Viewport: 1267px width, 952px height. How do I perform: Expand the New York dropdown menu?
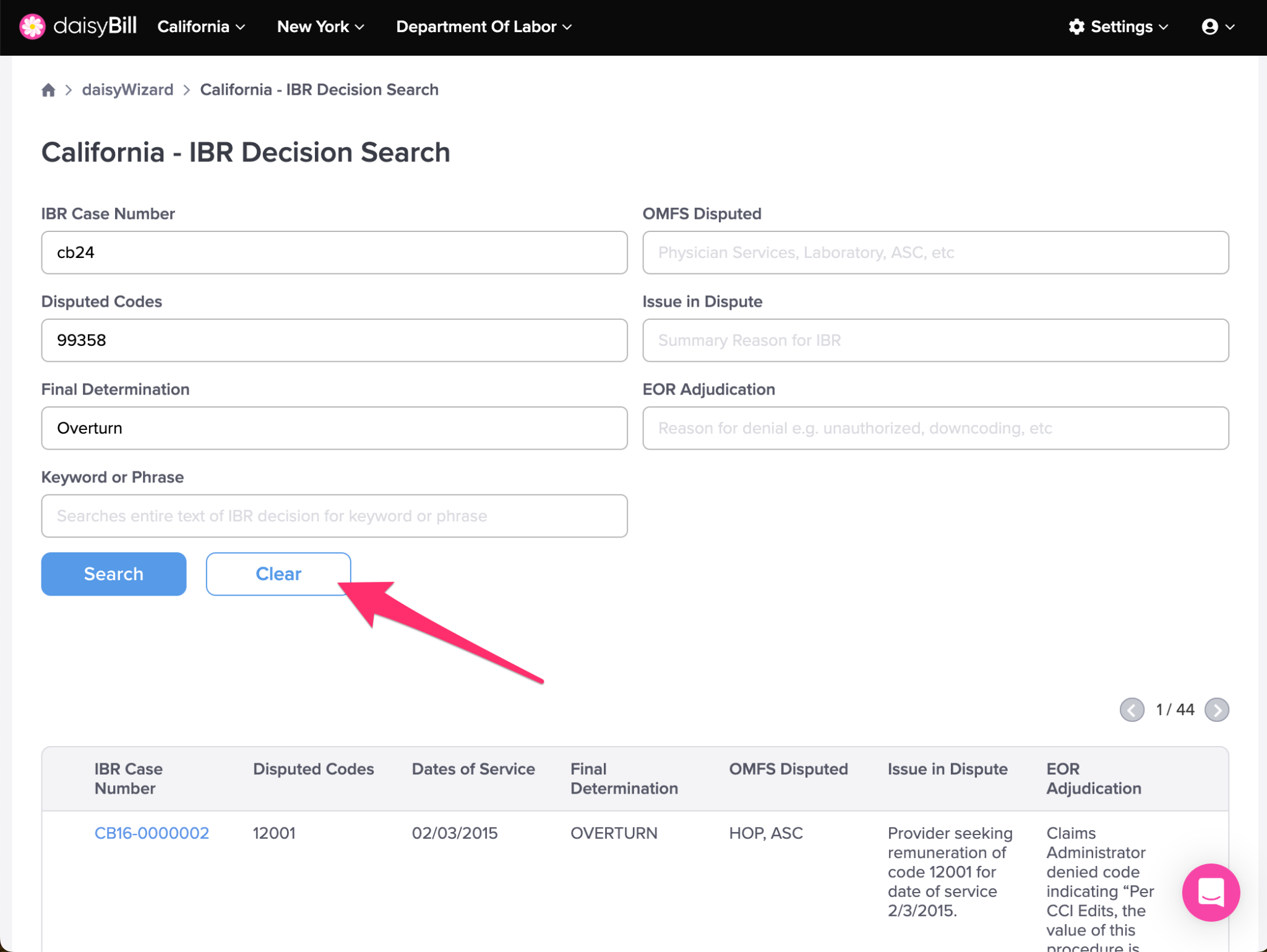[x=320, y=27]
